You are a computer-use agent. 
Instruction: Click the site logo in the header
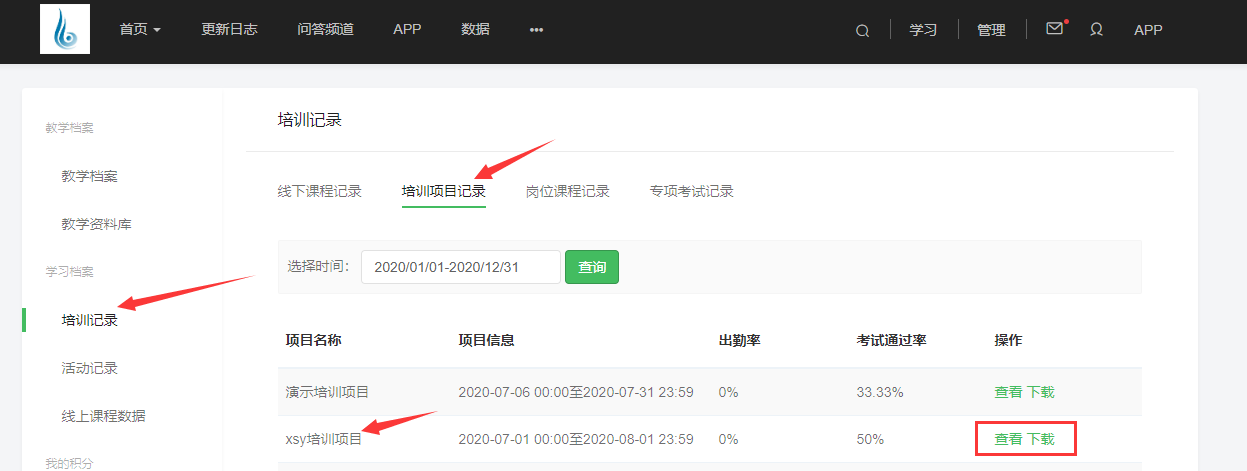[x=65, y=29]
